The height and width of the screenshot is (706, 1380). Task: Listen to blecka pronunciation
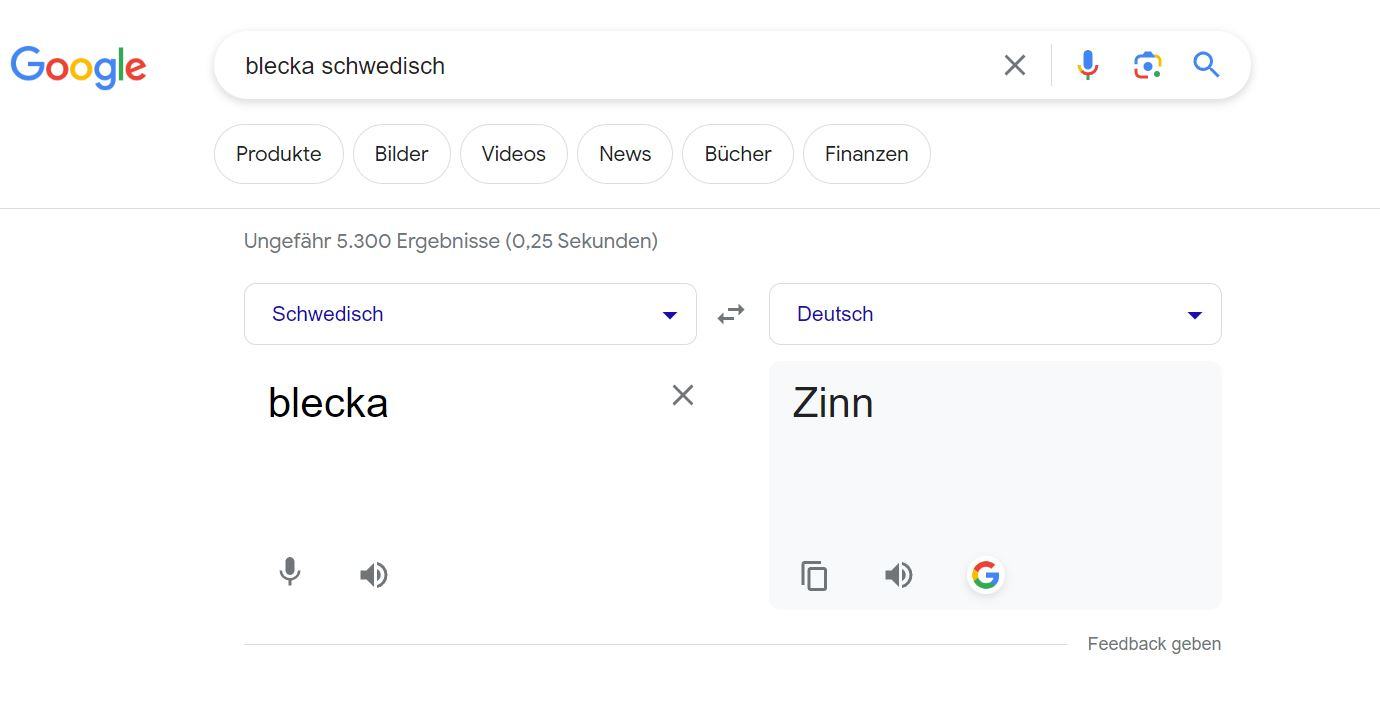tap(373, 575)
